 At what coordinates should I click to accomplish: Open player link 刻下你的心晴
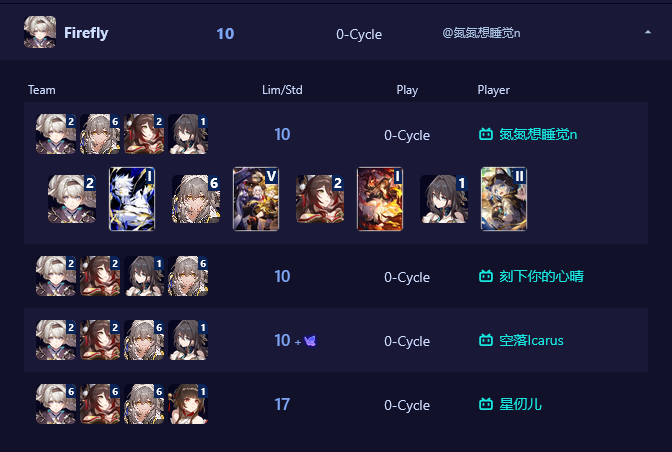click(541, 276)
